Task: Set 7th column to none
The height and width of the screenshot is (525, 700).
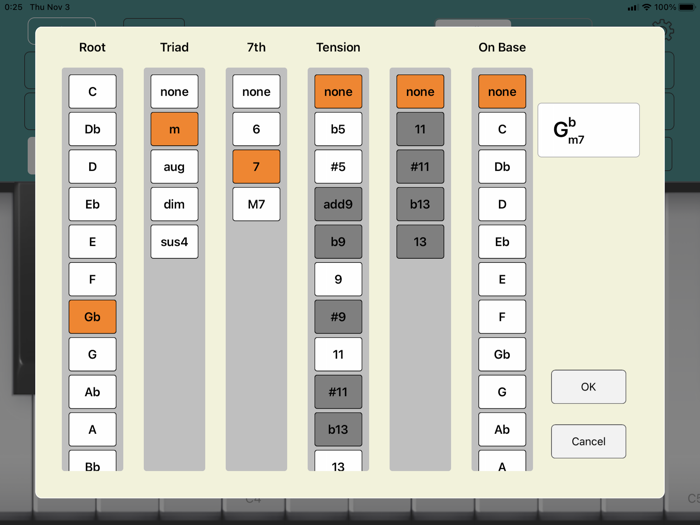Action: coord(256,92)
